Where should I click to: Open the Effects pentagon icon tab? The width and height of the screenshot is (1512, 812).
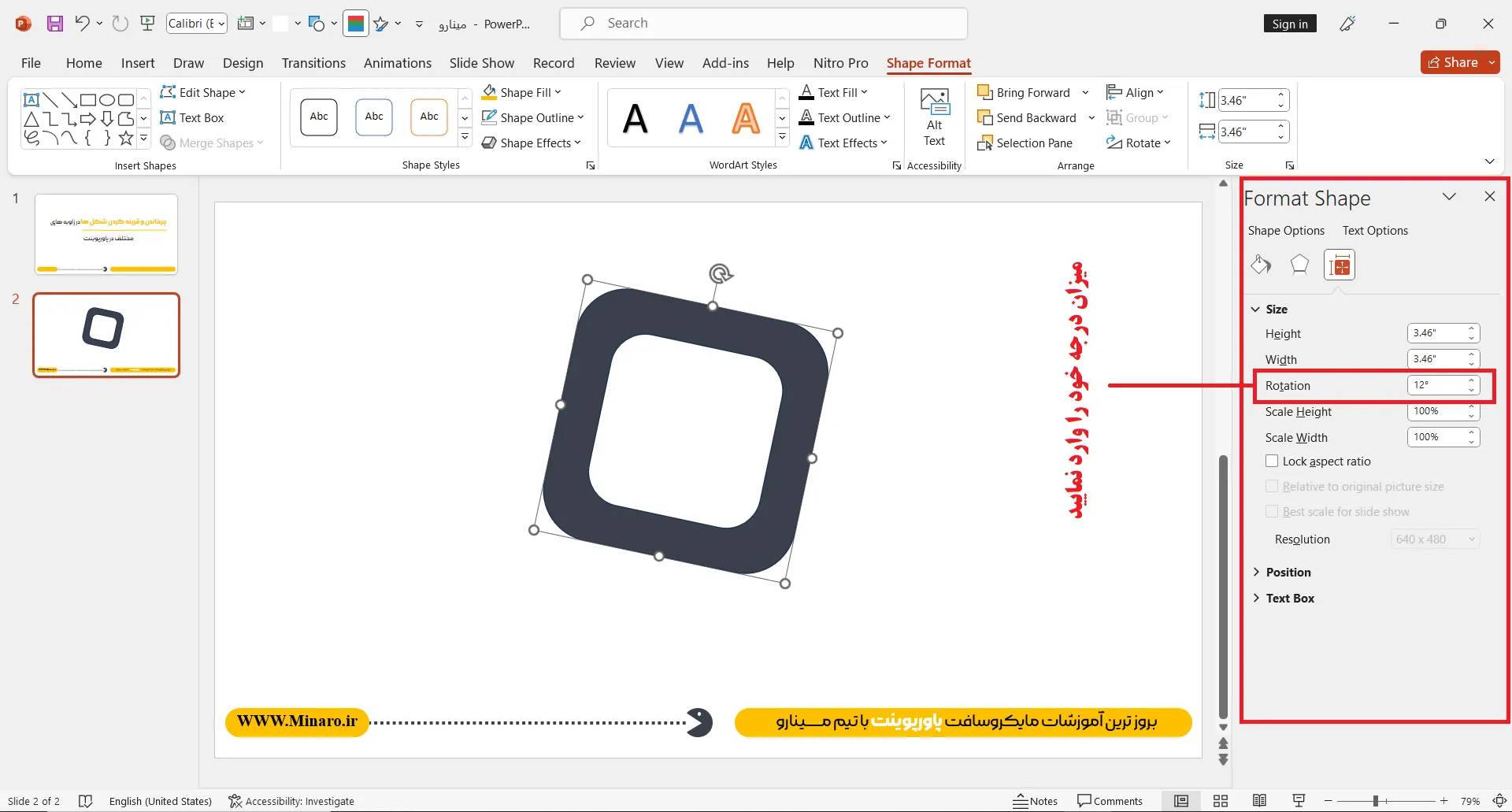[x=1299, y=265]
